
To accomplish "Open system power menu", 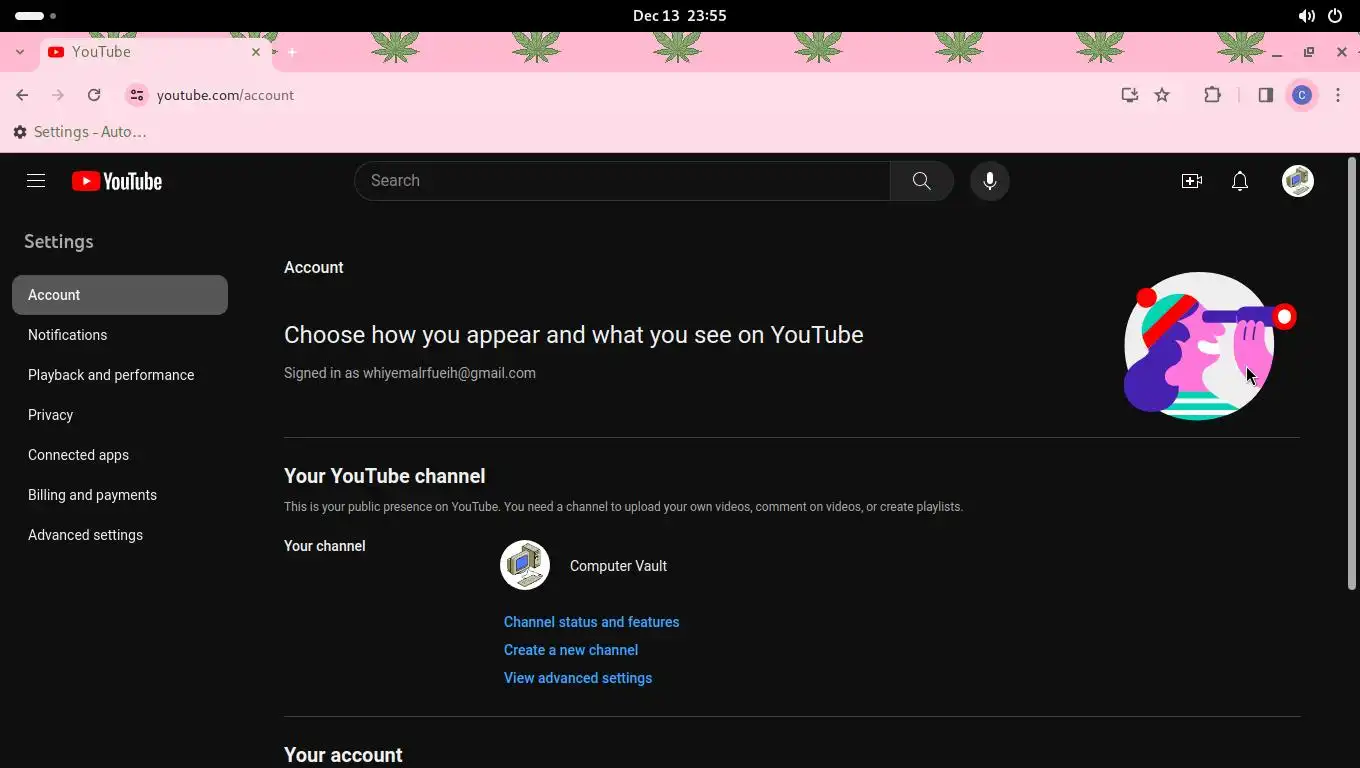I will (1335, 16).
